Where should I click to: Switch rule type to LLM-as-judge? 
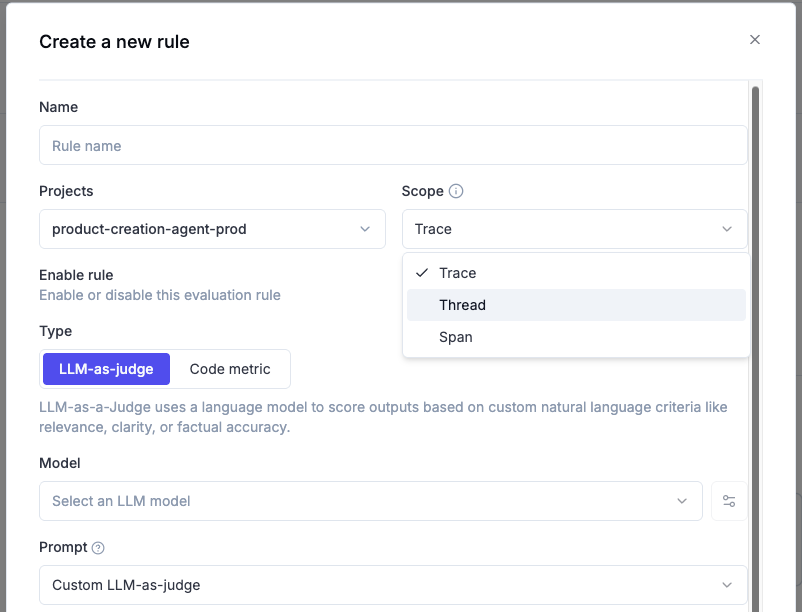(x=106, y=369)
